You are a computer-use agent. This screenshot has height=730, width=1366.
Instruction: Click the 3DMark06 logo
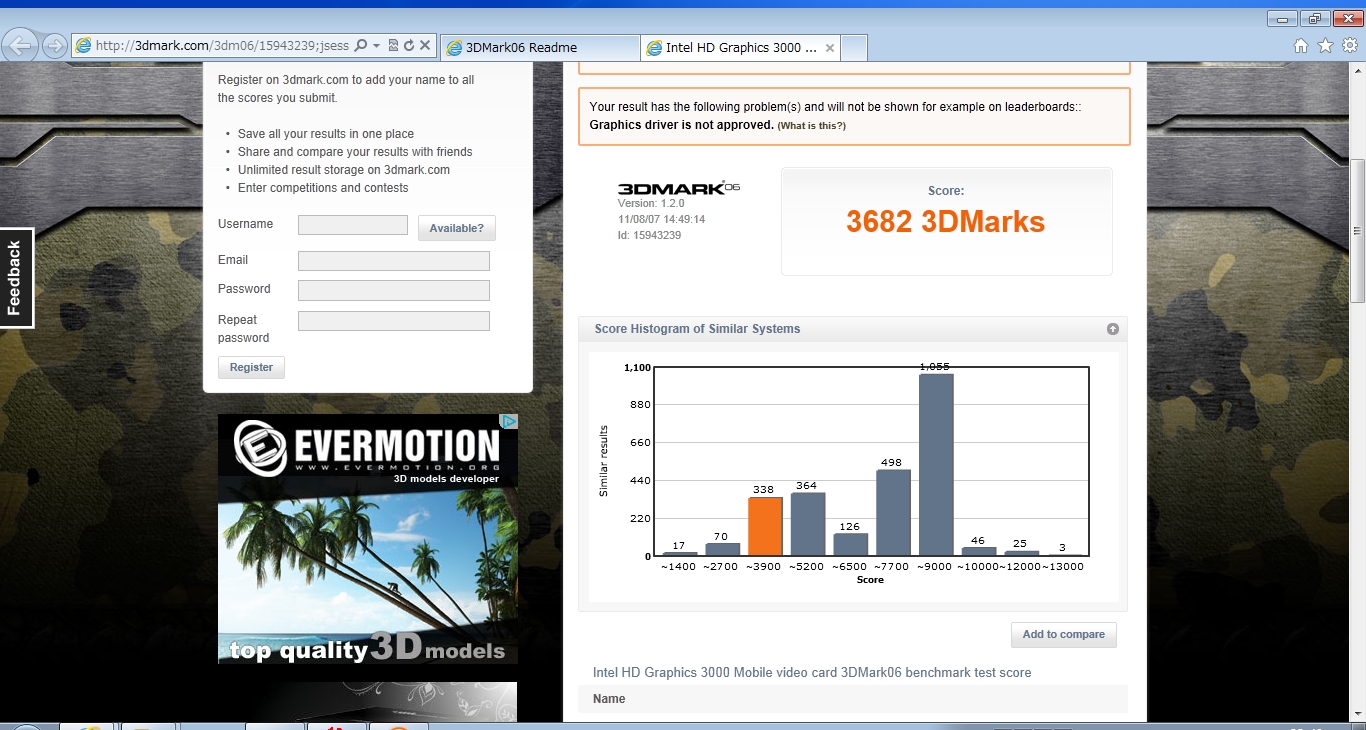(x=678, y=187)
